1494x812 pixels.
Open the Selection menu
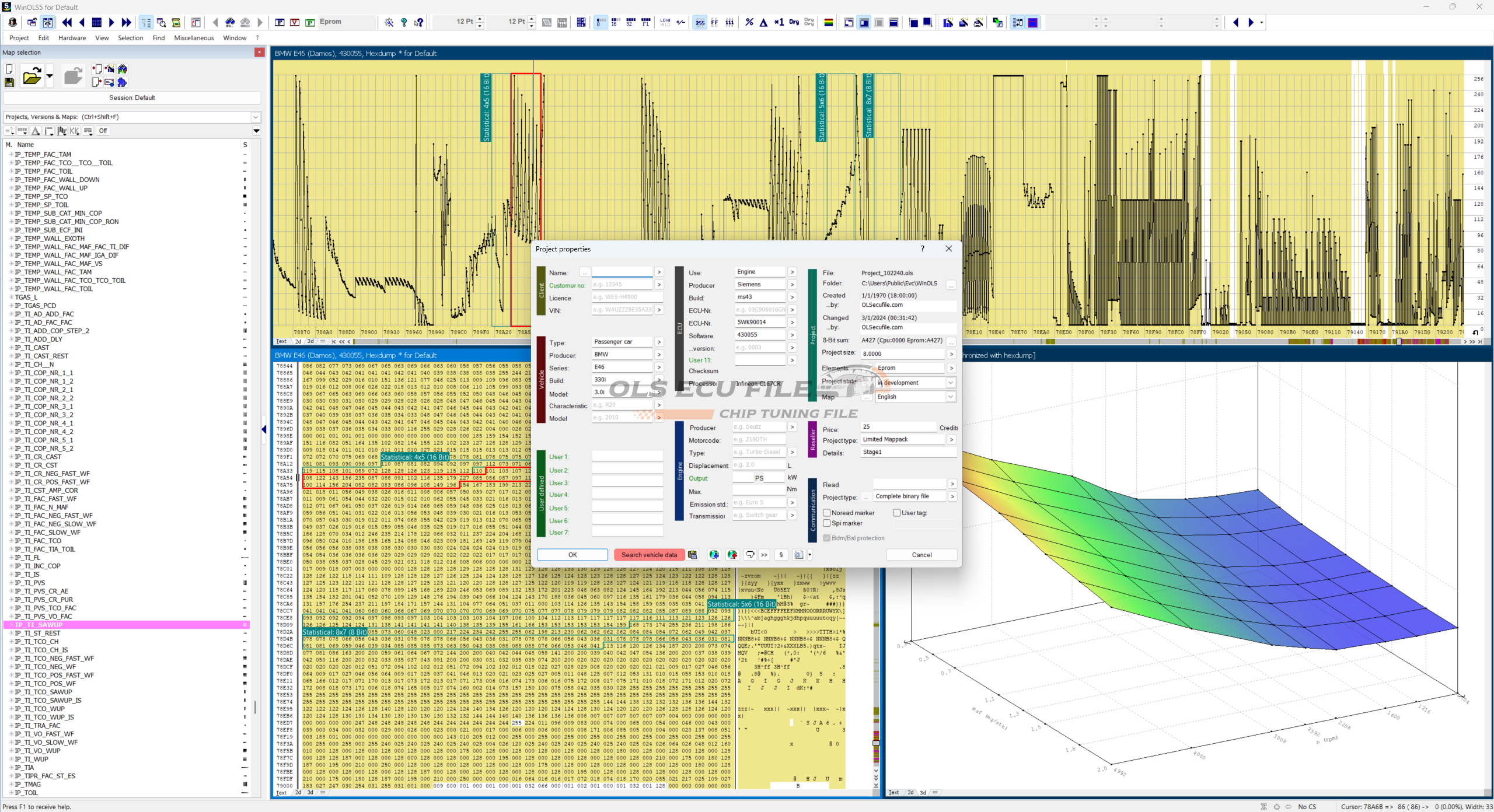[x=131, y=38]
